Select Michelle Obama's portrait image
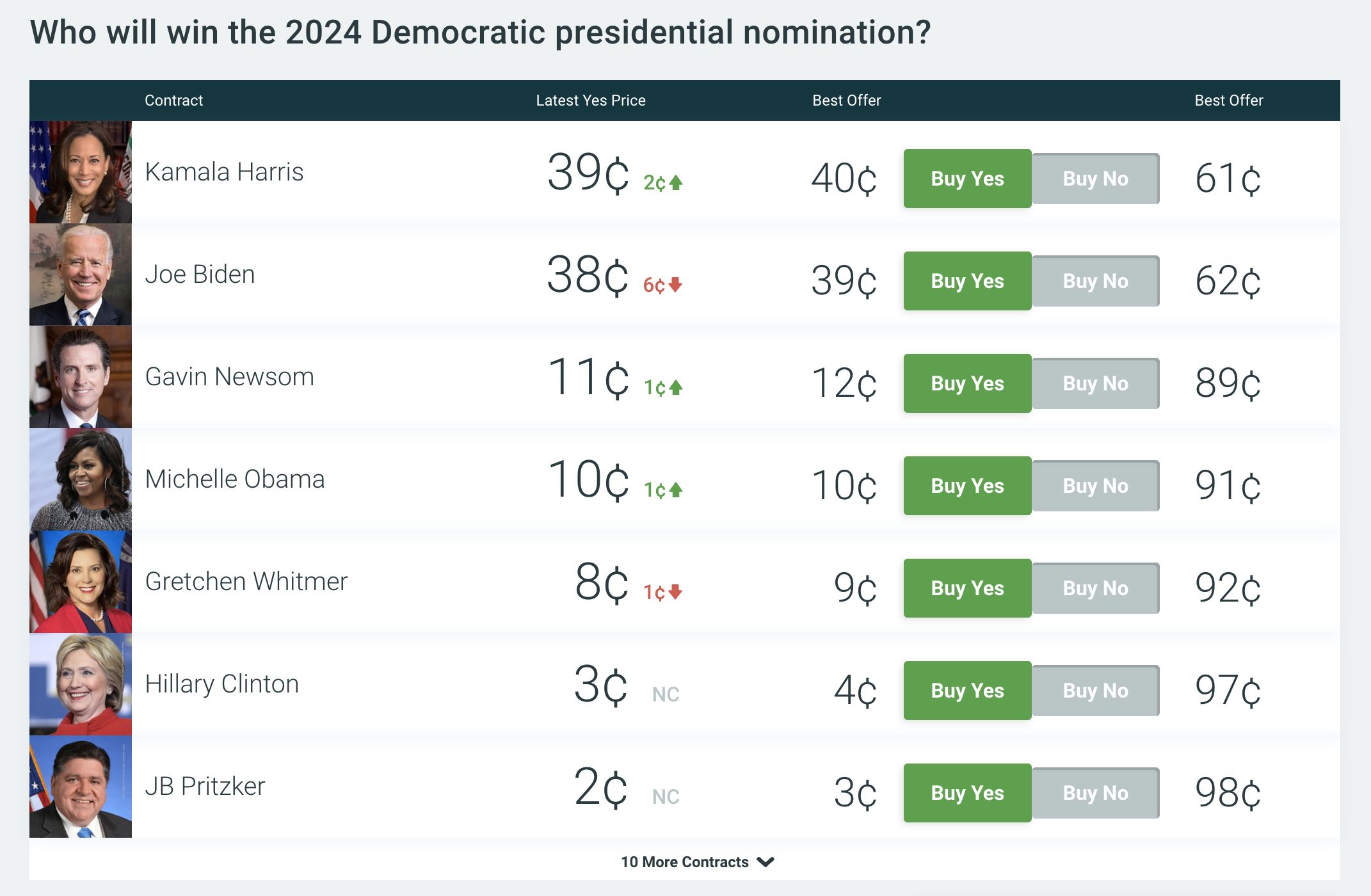The width and height of the screenshot is (1371, 896). 81,479
